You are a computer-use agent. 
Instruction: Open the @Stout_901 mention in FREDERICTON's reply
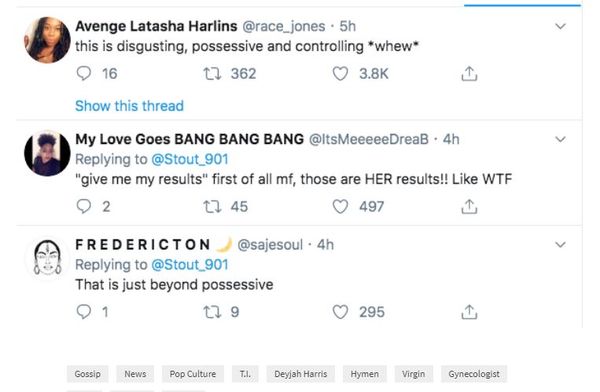190,265
